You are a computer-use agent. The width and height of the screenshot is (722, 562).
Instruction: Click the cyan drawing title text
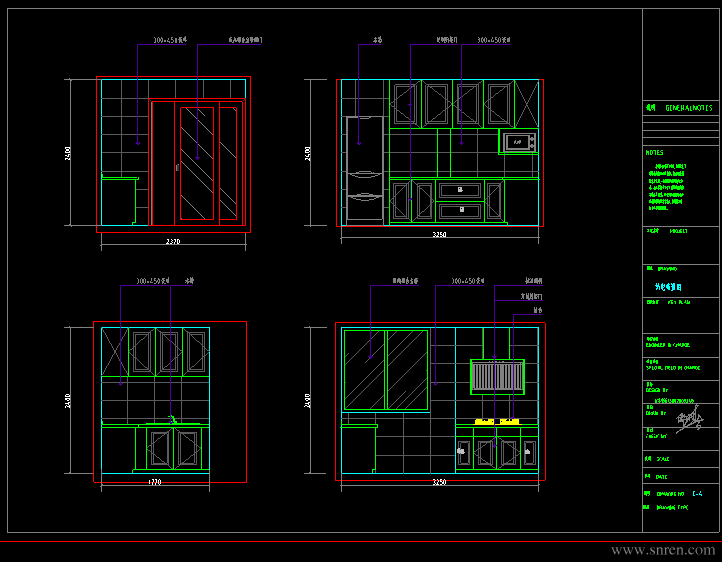pyautogui.click(x=669, y=287)
